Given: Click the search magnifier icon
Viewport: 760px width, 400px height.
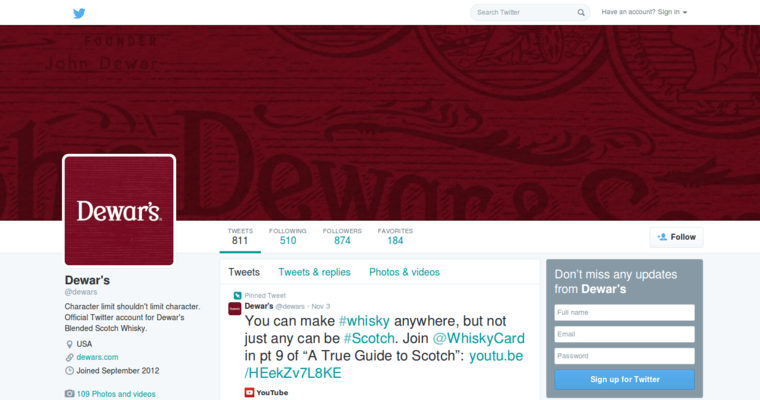Looking at the screenshot, I should tap(582, 13).
